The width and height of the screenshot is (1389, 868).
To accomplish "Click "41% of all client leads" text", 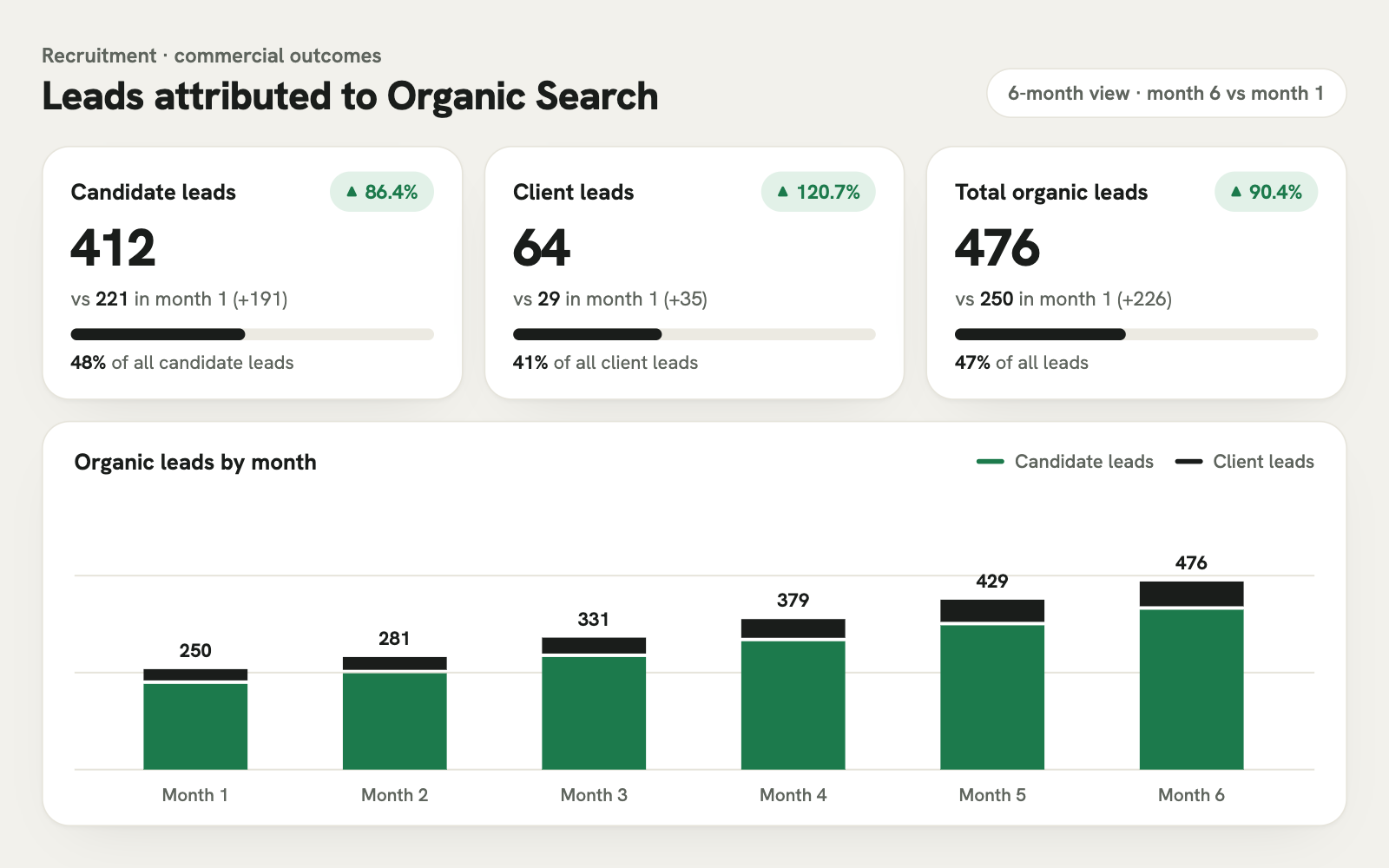I will [x=605, y=363].
